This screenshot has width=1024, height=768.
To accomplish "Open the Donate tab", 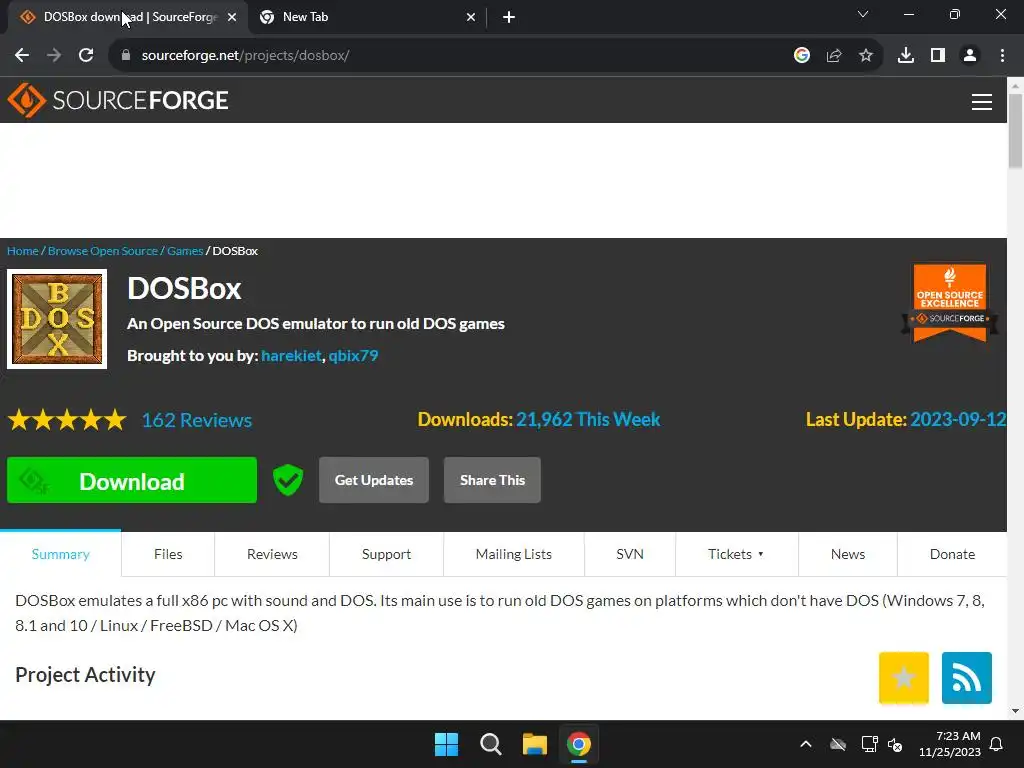I will point(952,554).
